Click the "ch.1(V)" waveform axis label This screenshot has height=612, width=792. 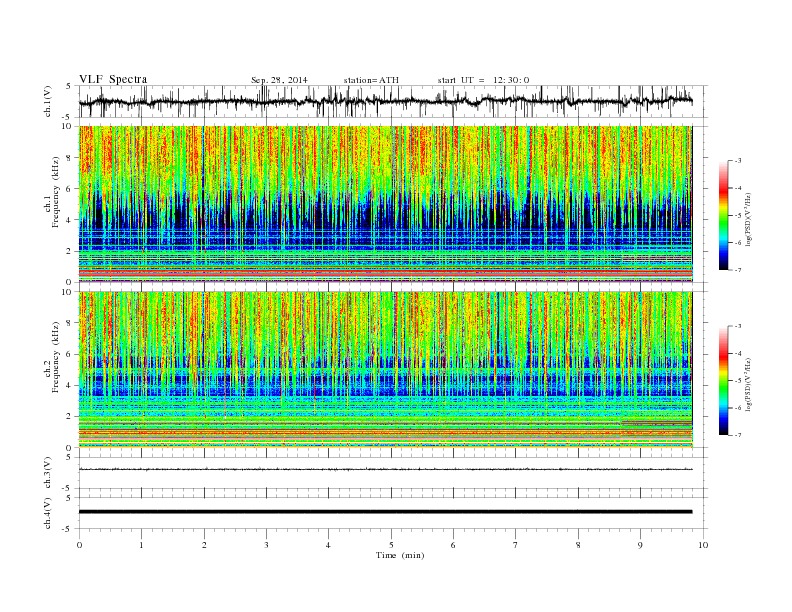point(48,101)
